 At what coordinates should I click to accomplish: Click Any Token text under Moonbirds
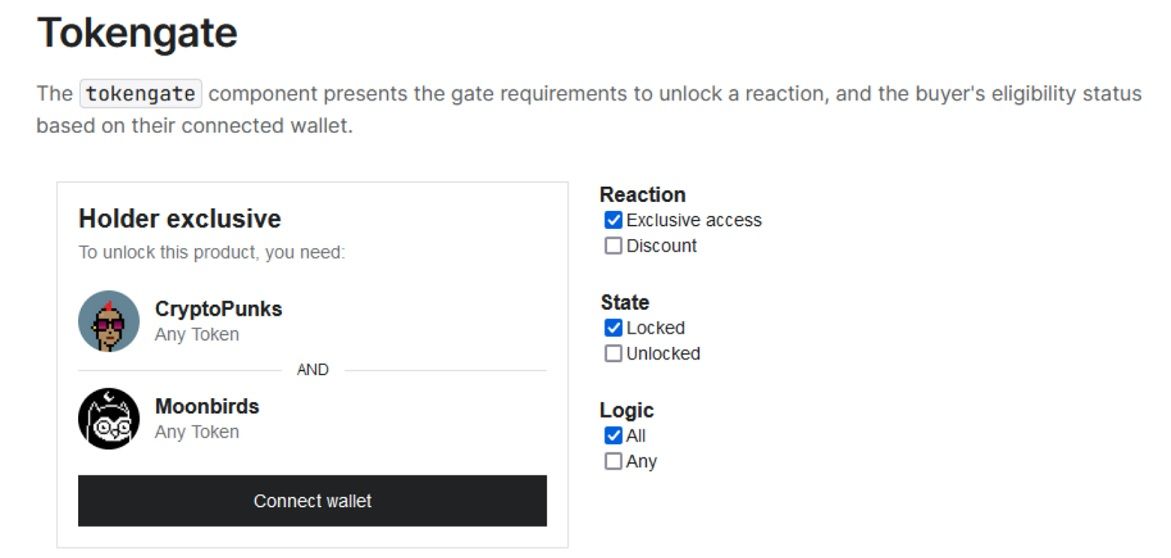[x=197, y=432]
